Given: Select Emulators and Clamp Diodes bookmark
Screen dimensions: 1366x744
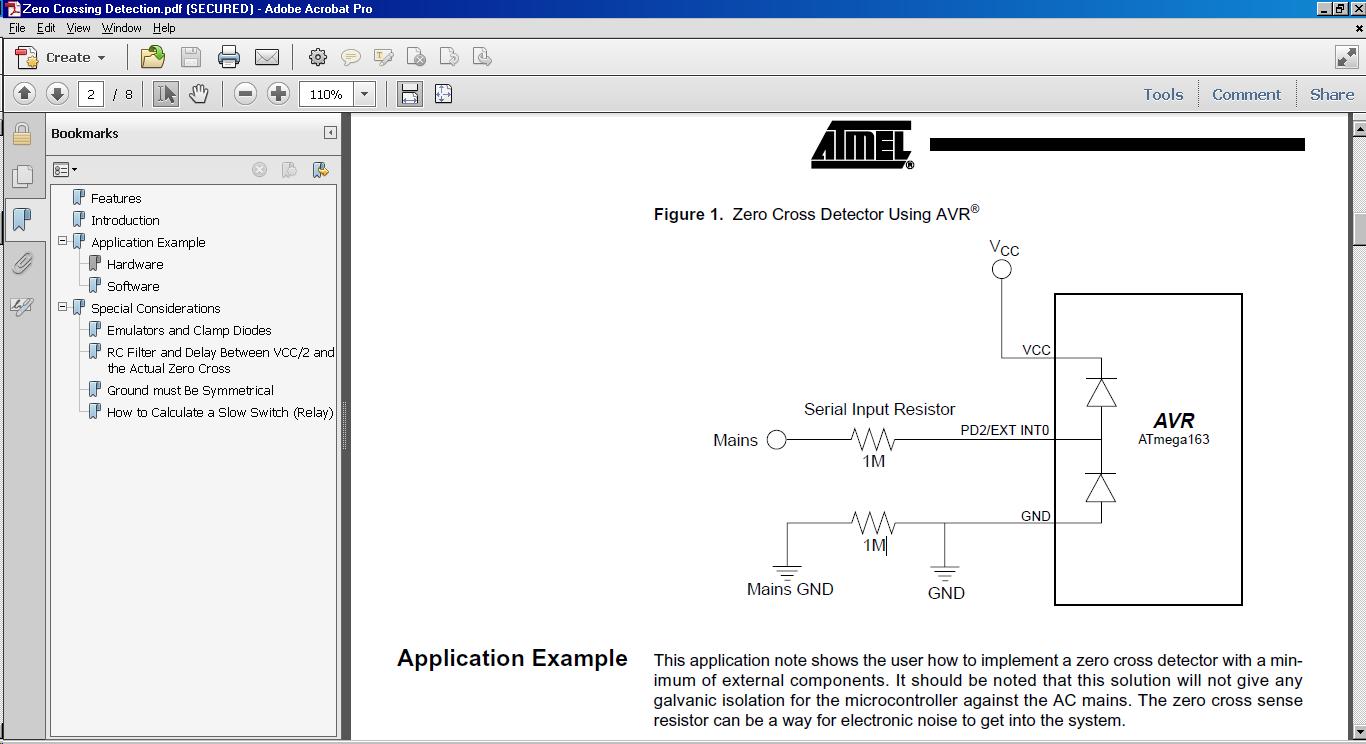Looking at the screenshot, I should point(189,330).
